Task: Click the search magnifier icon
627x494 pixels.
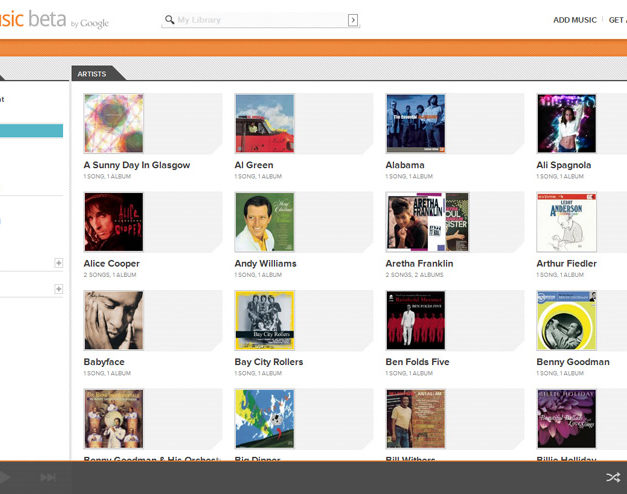Action: coord(170,20)
